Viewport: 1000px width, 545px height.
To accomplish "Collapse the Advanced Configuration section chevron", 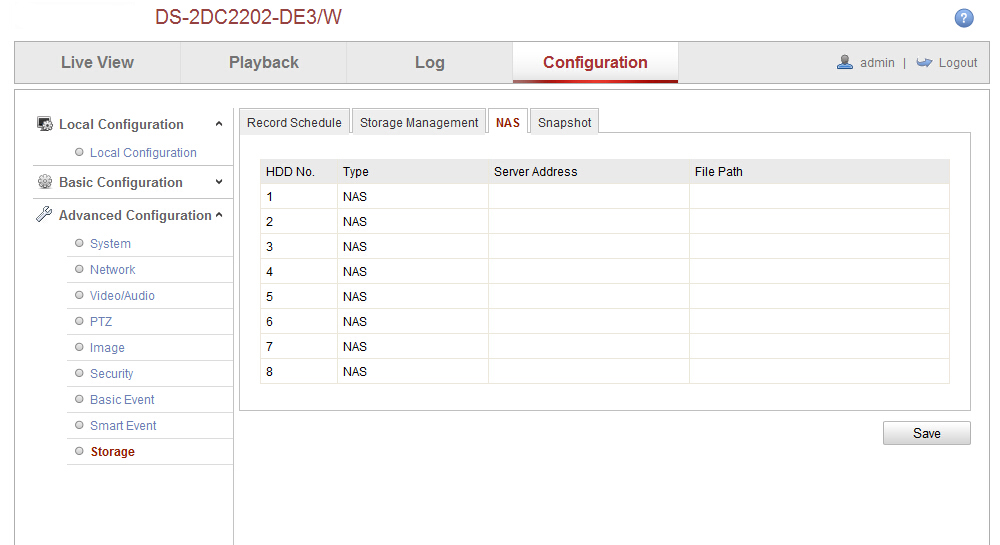I will 219,215.
